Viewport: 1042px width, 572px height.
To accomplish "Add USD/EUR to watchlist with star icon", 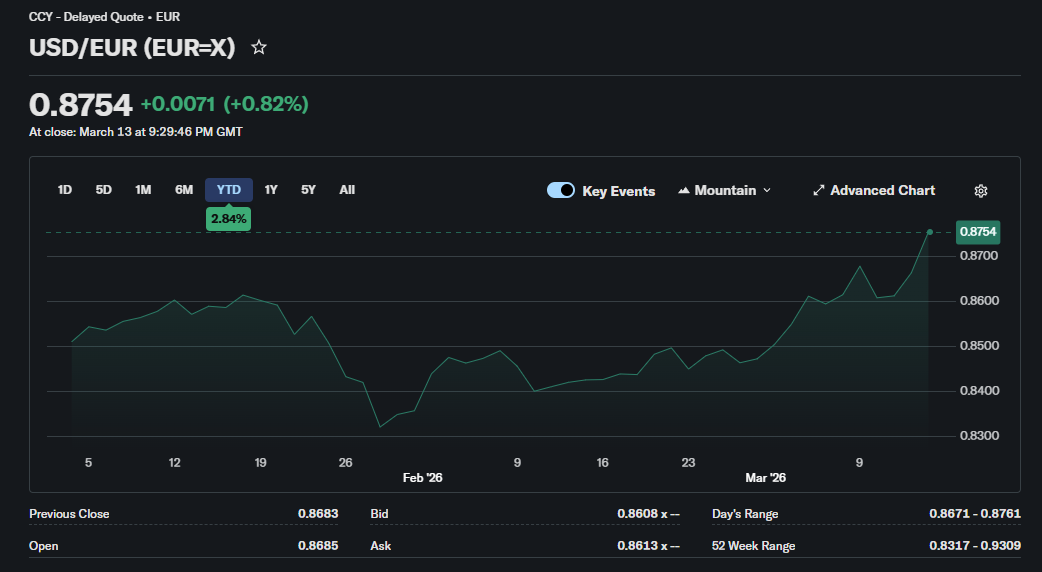I will pos(259,47).
